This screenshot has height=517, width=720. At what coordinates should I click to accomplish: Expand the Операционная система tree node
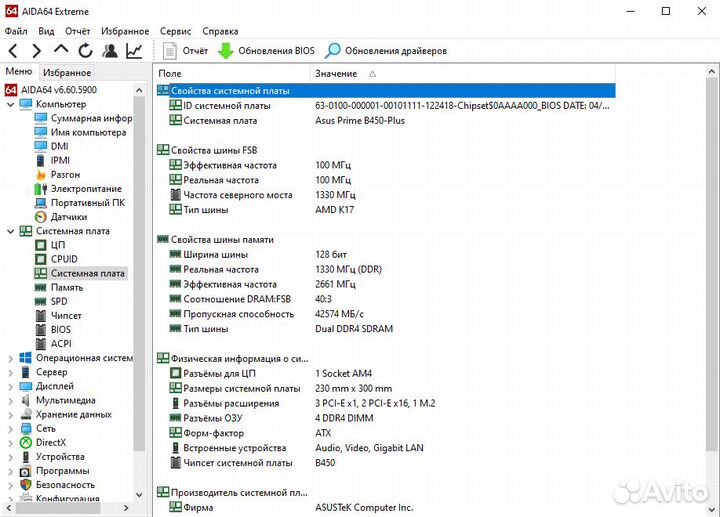(11, 358)
